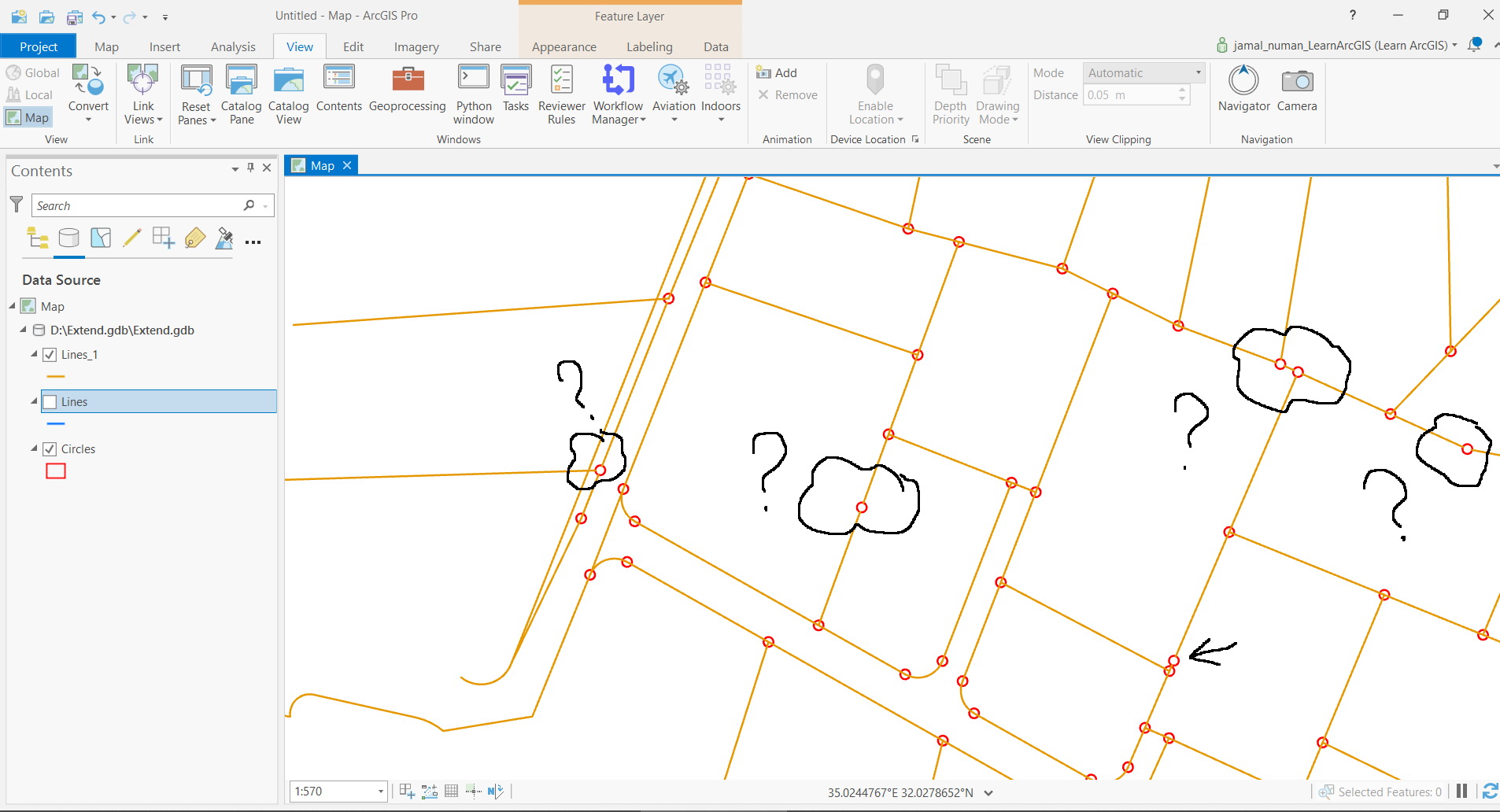Uncheck the Lines layer visibility

[x=50, y=401]
